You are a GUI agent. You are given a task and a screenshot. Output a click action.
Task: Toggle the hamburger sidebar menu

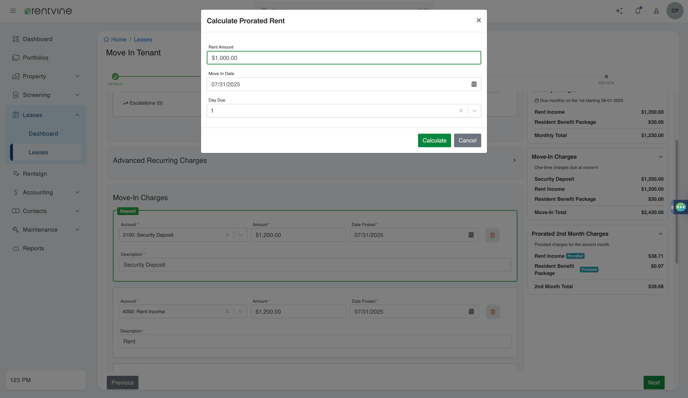tap(13, 11)
